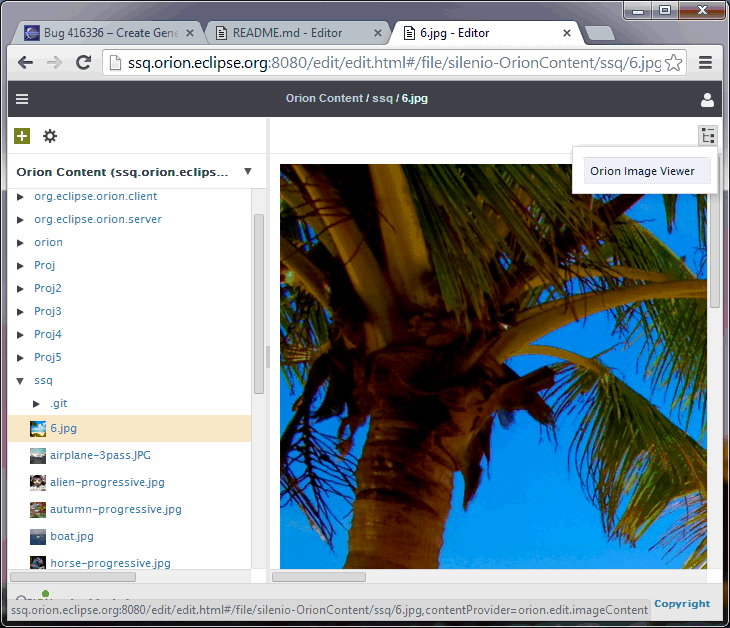This screenshot has height=628, width=730.
Task: Click alien-progressive.jpg thumbnail icon
Action: (x=38, y=483)
